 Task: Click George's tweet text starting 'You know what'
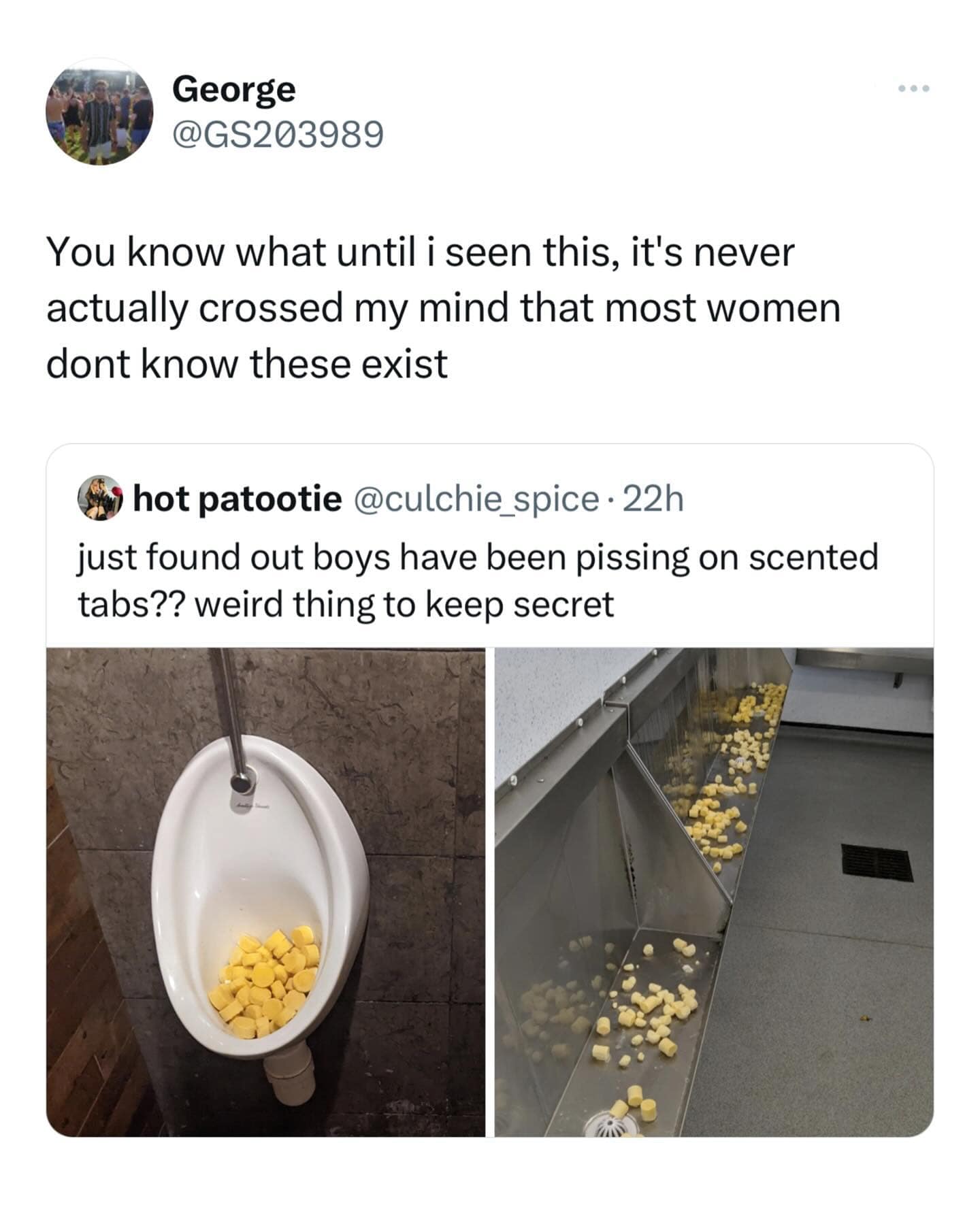click(x=442, y=308)
